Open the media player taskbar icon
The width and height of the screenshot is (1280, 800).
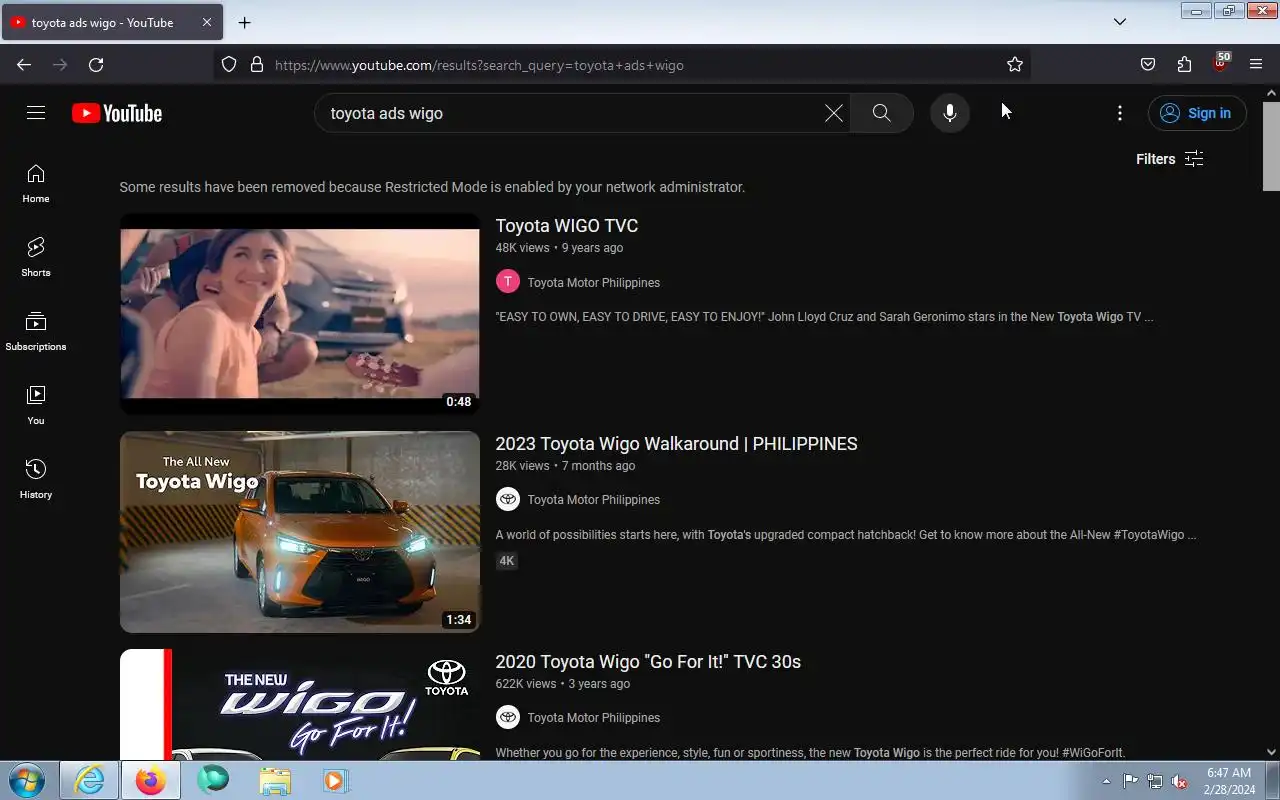point(335,780)
